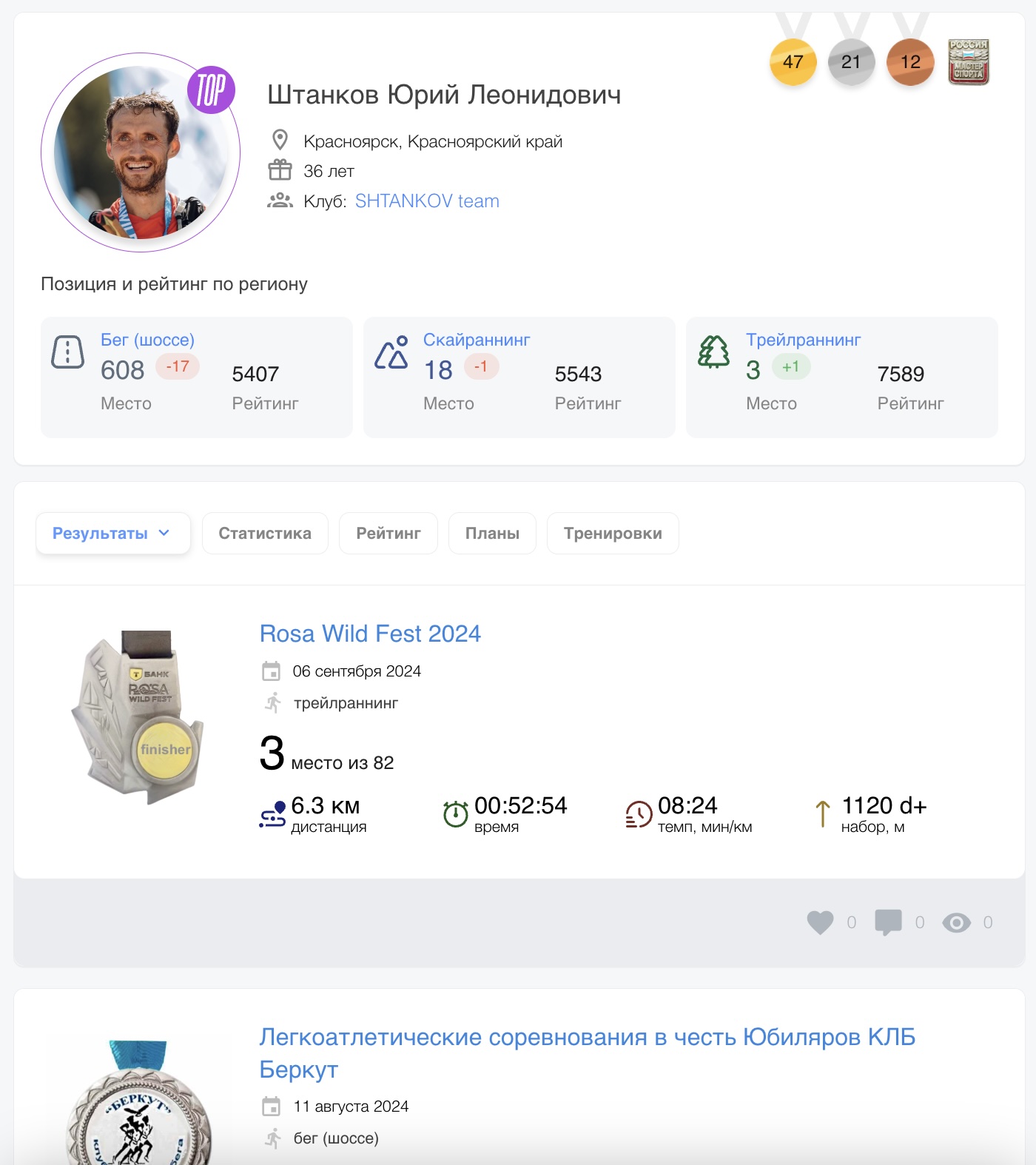The height and width of the screenshot is (1165, 1036).
Task: Click the mountain icon in Скайраннинг card
Action: coord(391,352)
